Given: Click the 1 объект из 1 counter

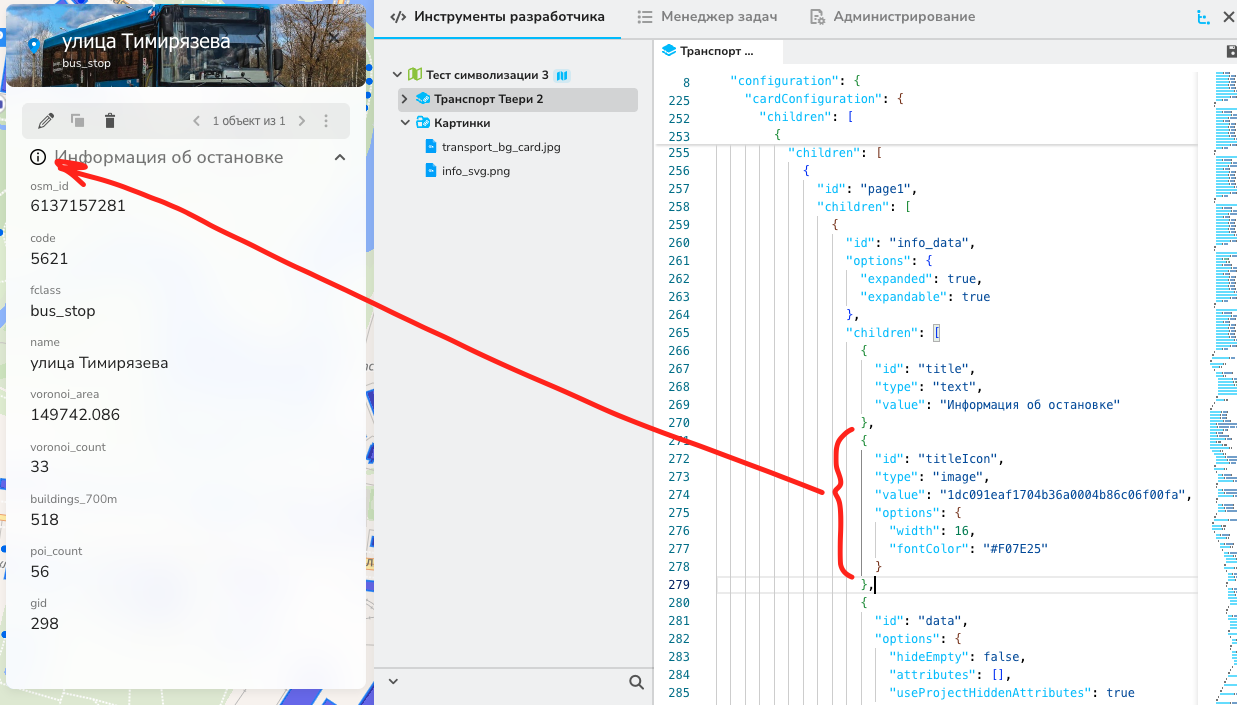Looking at the screenshot, I should [x=249, y=121].
